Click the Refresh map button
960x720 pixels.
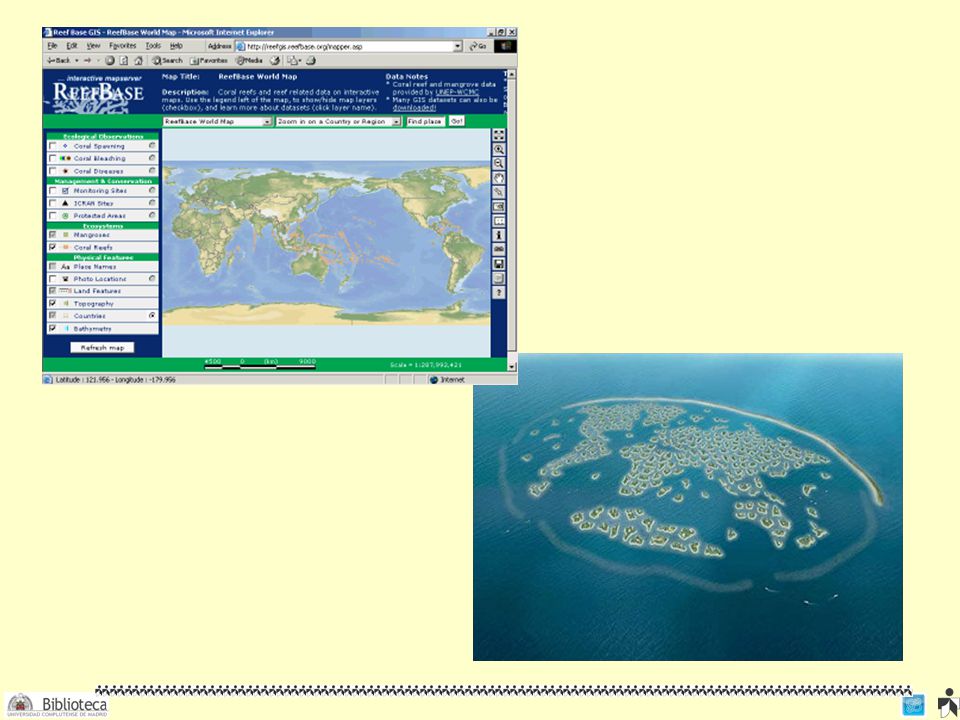pyautogui.click(x=102, y=347)
